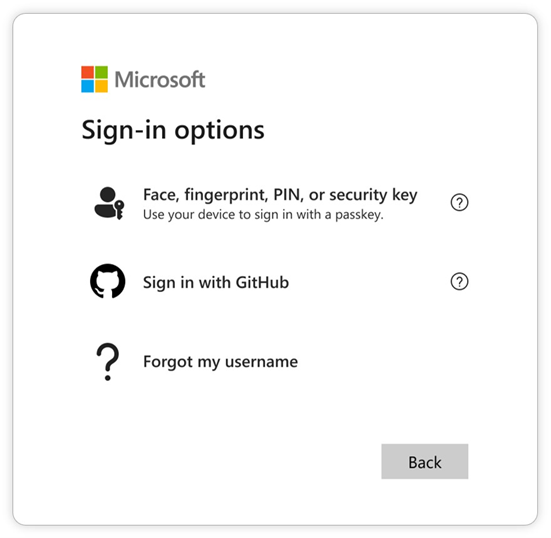Click the word GitHub in sign-in option

point(262,282)
